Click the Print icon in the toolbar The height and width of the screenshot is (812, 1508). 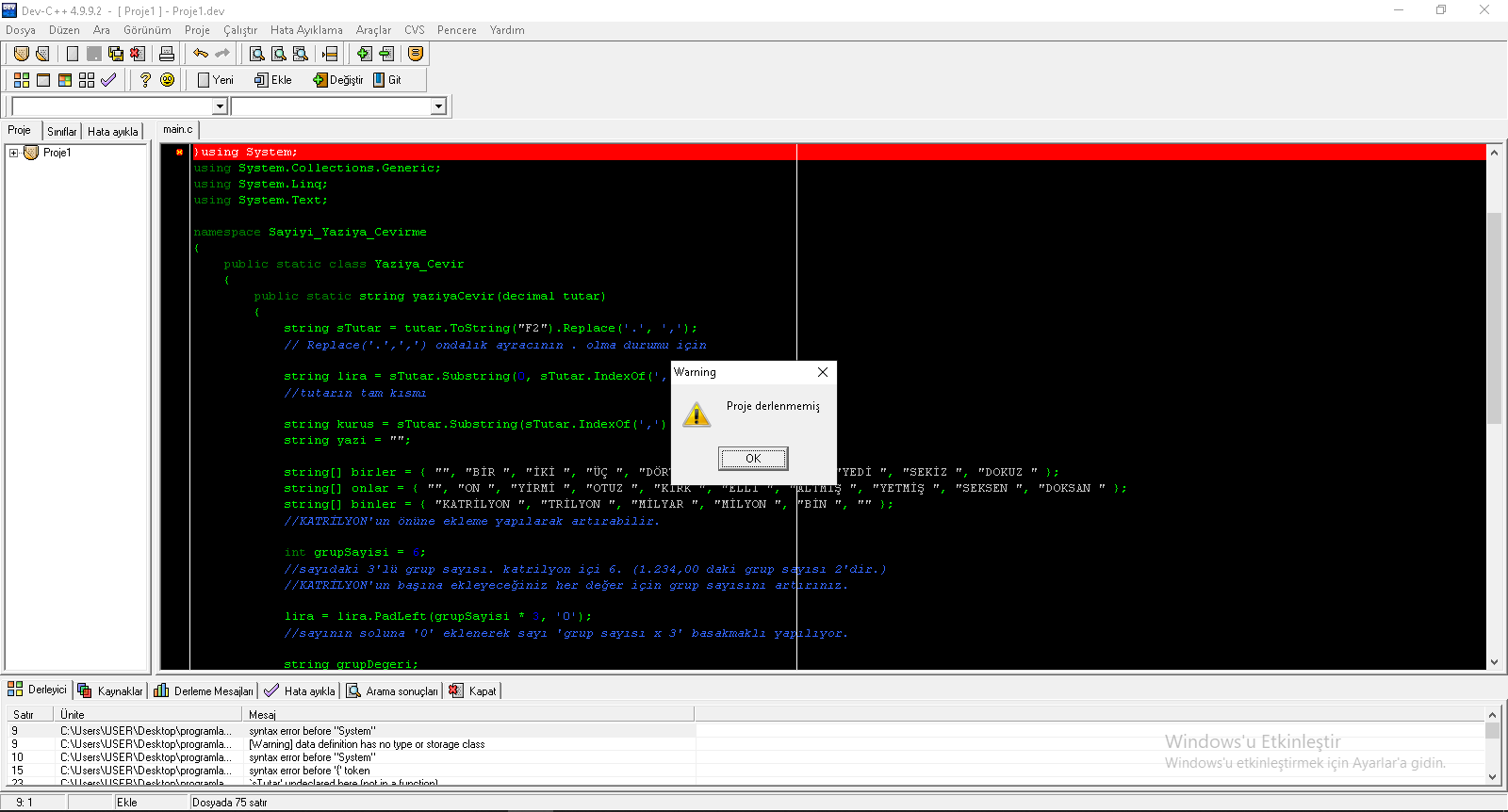[167, 54]
